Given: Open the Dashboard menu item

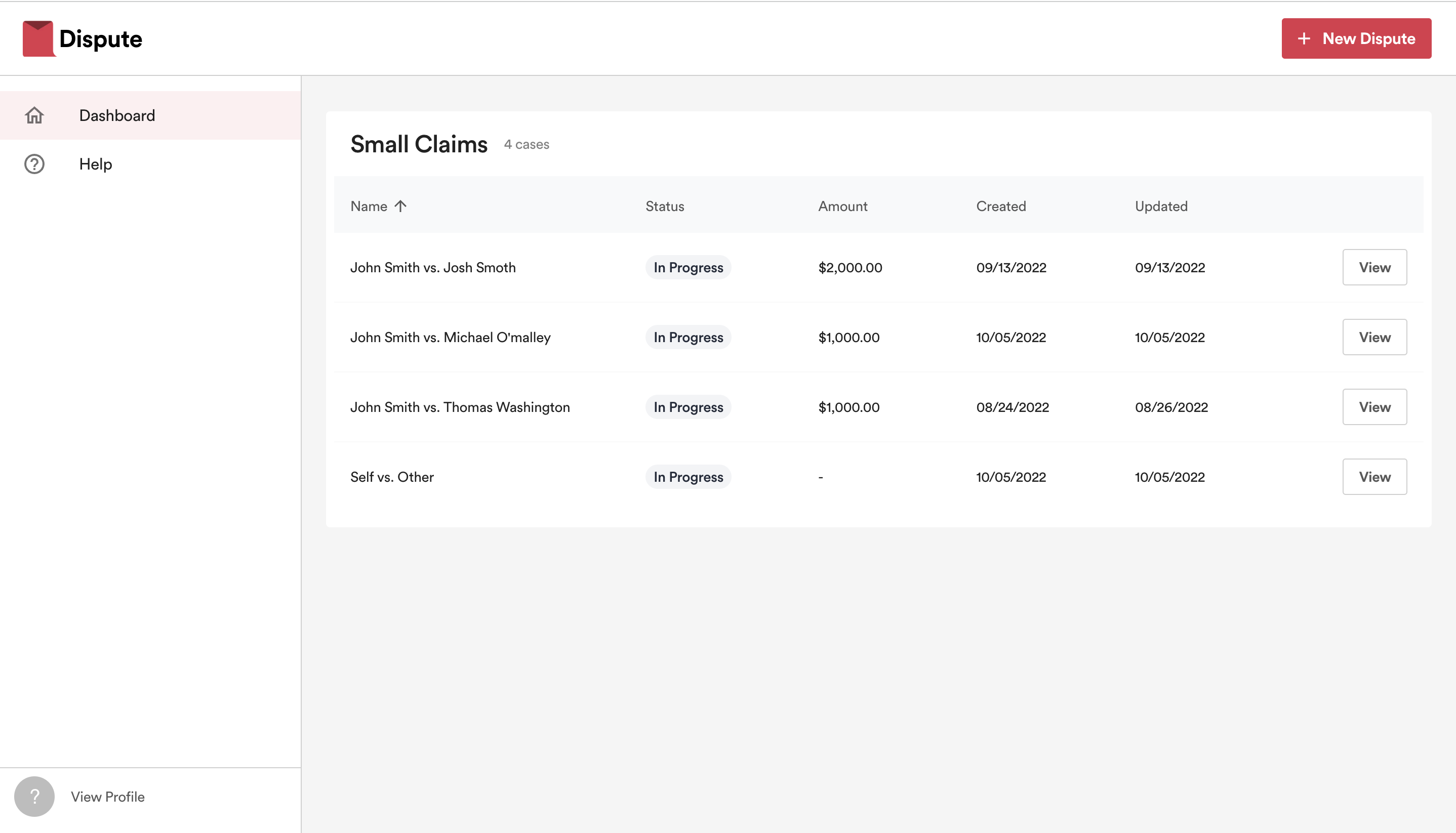Looking at the screenshot, I should pyautogui.click(x=117, y=115).
